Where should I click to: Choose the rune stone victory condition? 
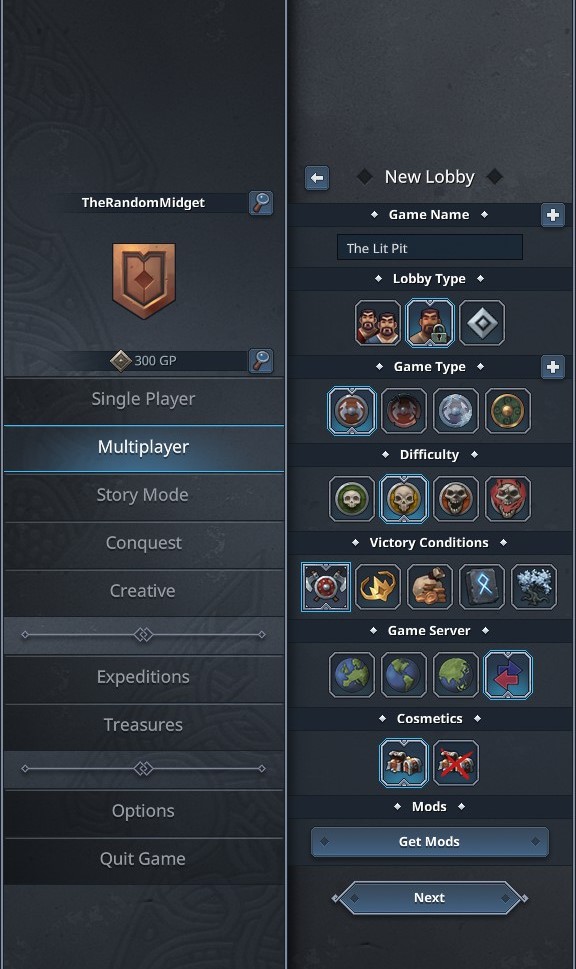(481, 586)
